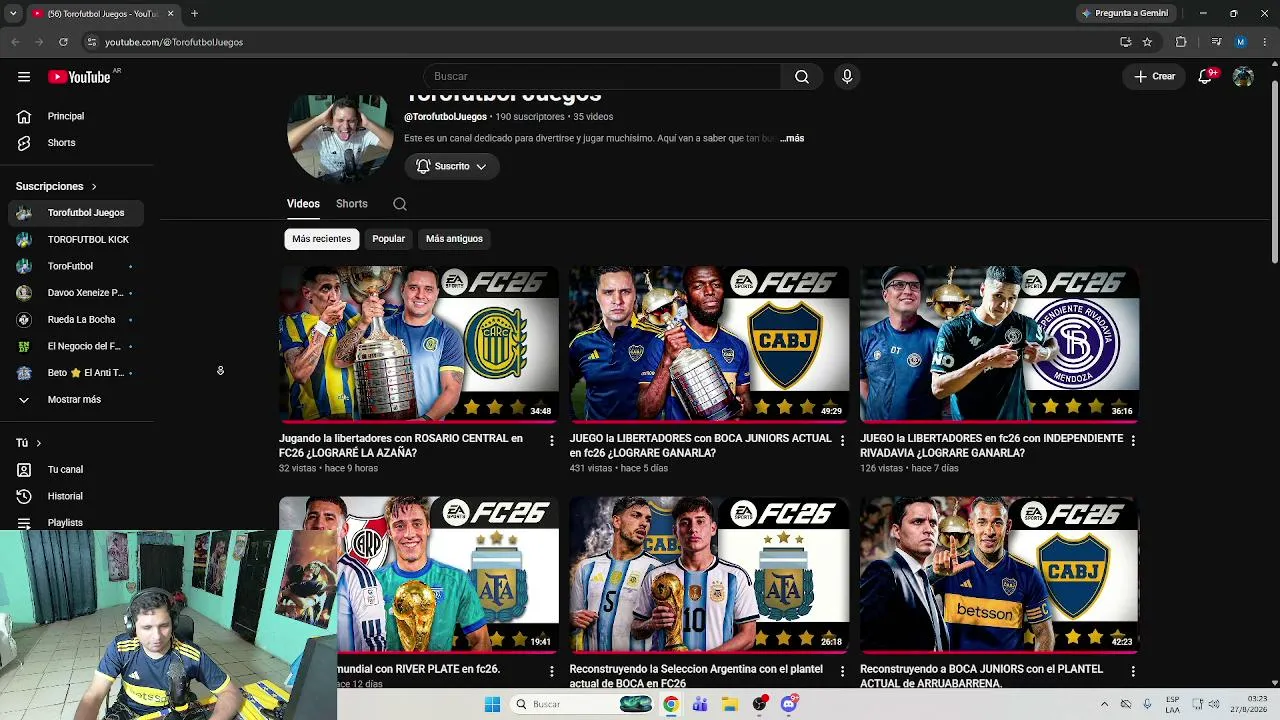Open options for PLANTEL ACTUAL de ARRUABARRENA video
This screenshot has height=720, width=1280.
[x=1133, y=672]
